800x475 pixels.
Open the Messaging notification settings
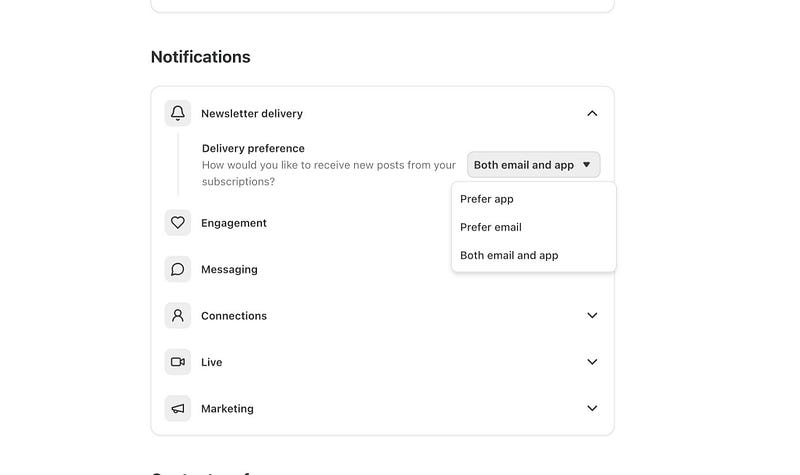point(229,269)
